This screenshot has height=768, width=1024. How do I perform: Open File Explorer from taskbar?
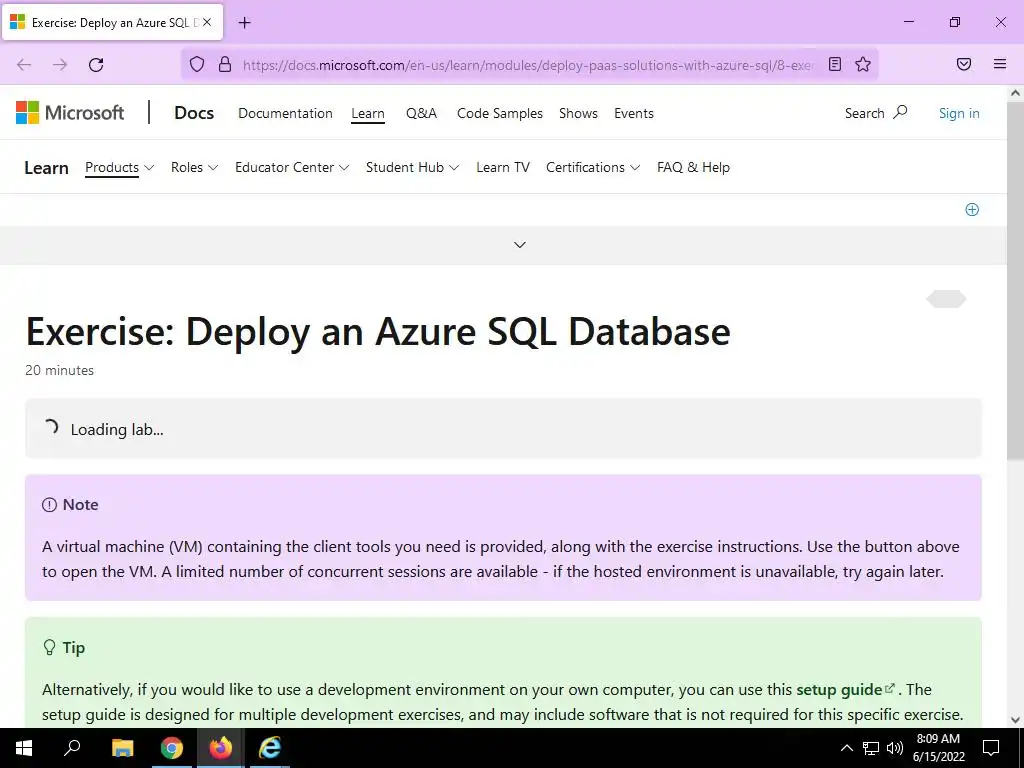122,748
